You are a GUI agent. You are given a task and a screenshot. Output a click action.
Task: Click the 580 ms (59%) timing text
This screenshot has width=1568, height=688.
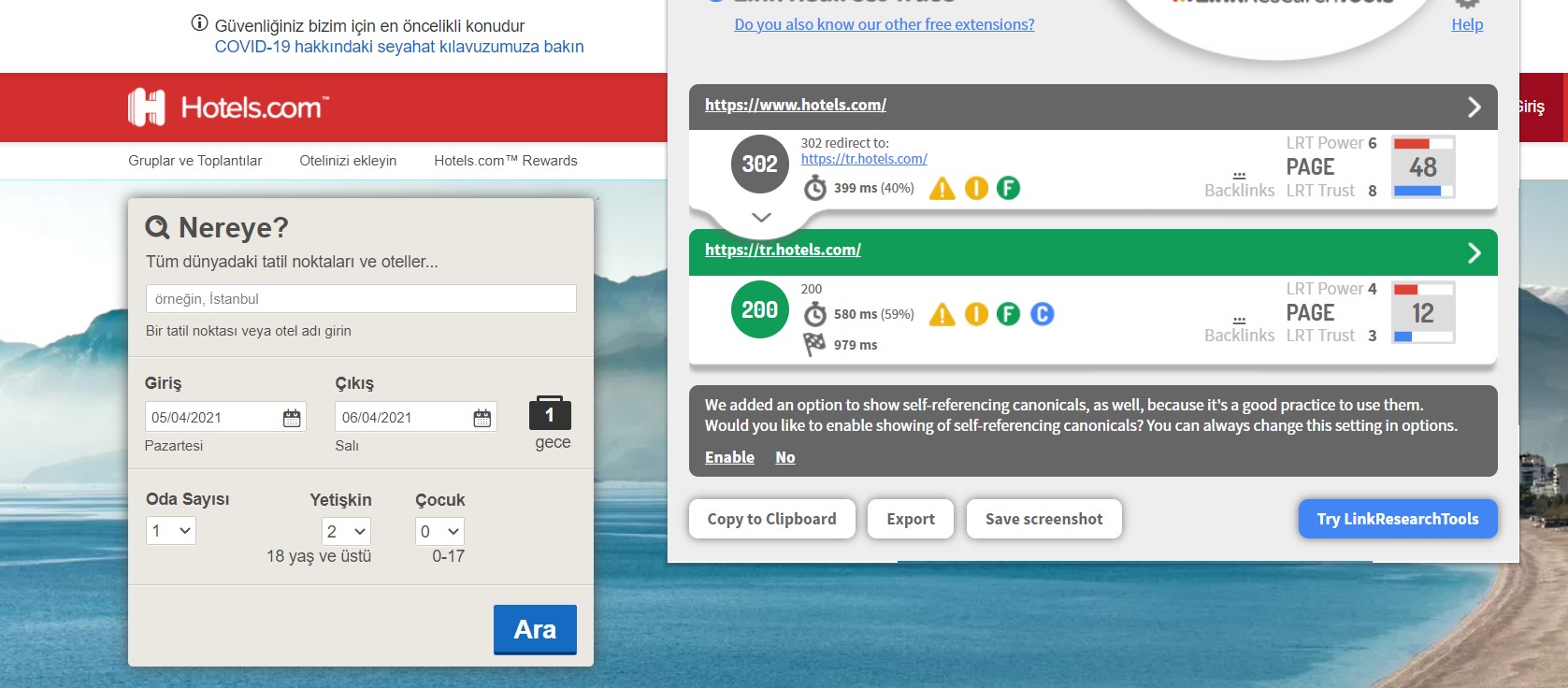[874, 314]
